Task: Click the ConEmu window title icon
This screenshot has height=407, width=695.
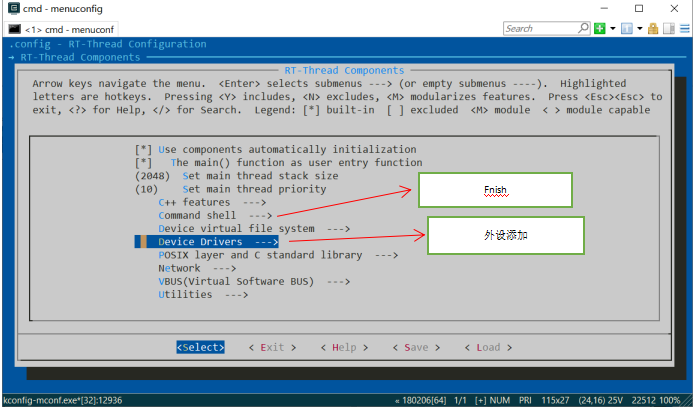Action: coord(14,8)
